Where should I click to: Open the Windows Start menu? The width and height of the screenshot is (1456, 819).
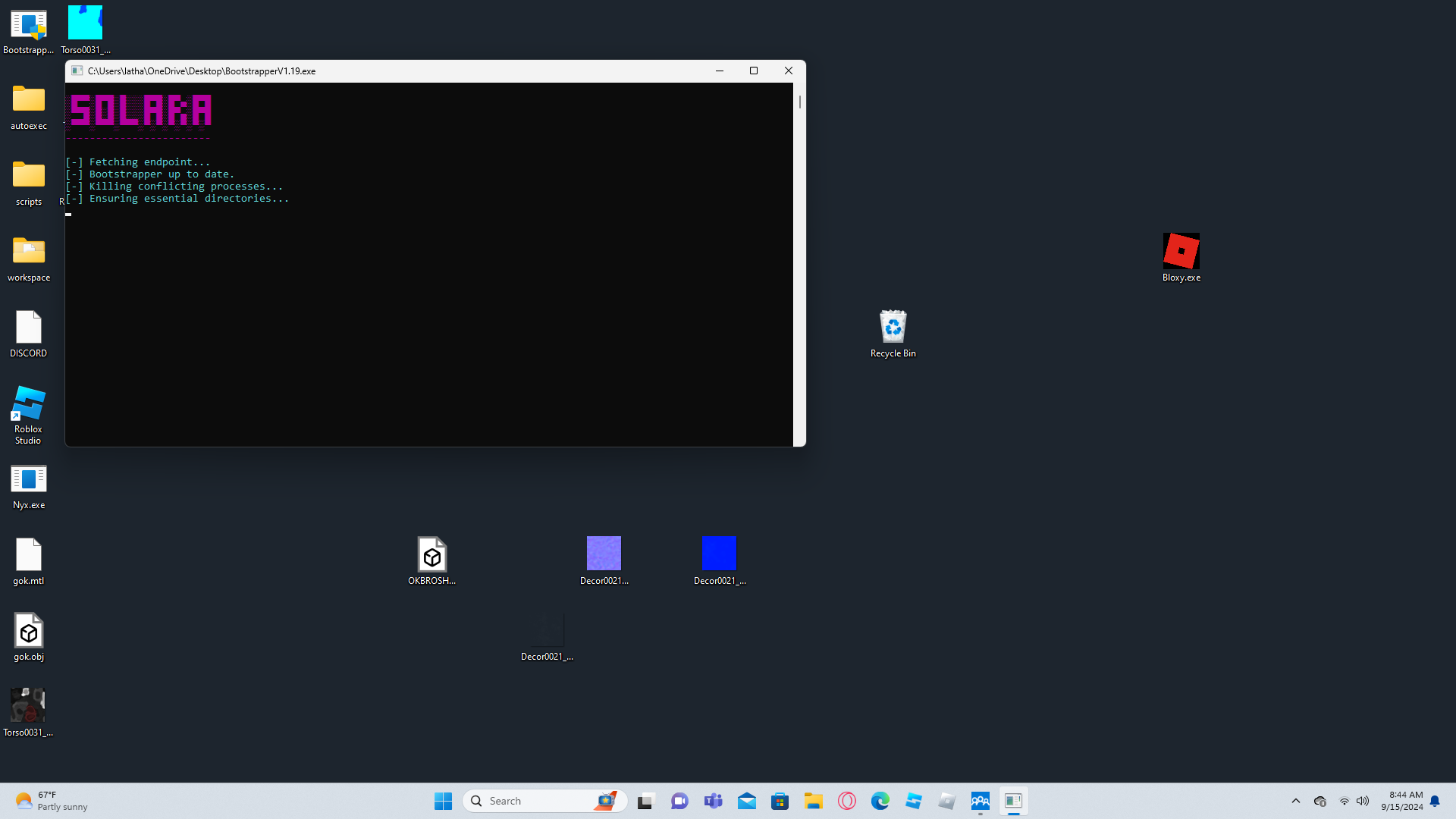click(444, 801)
